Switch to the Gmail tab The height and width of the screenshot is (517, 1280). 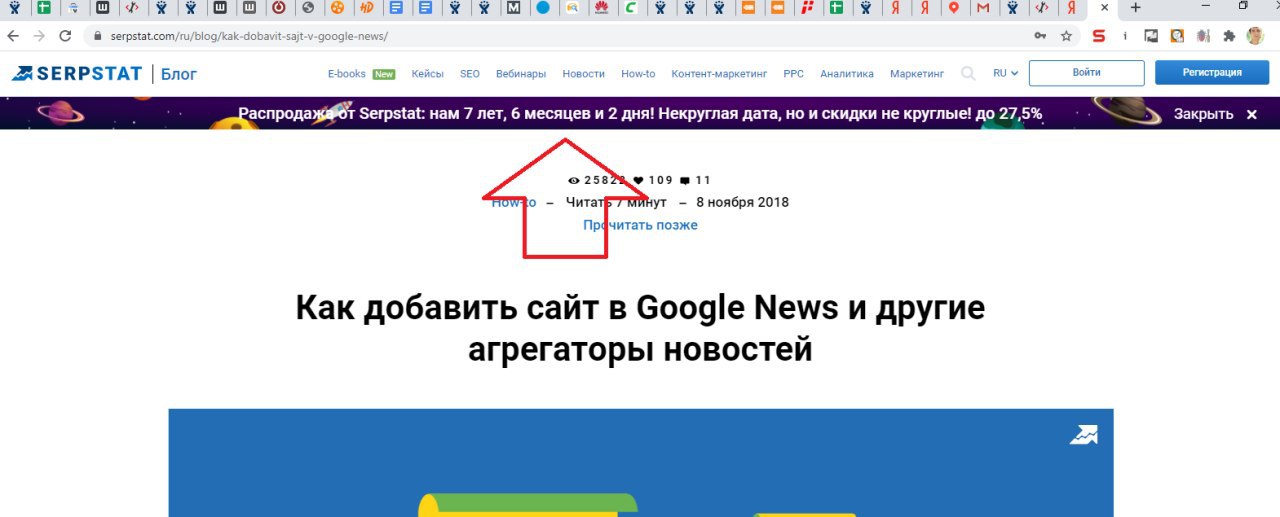(x=984, y=8)
